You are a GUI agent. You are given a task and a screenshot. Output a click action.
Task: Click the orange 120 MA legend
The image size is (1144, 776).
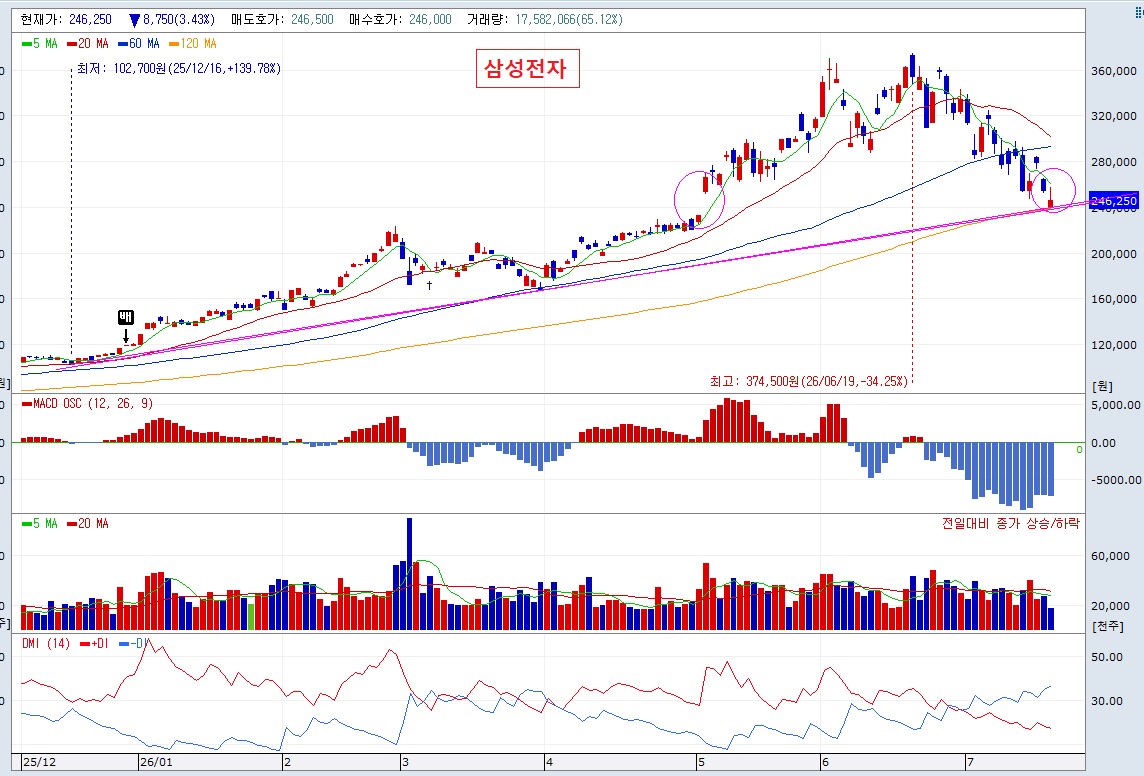click(193, 44)
